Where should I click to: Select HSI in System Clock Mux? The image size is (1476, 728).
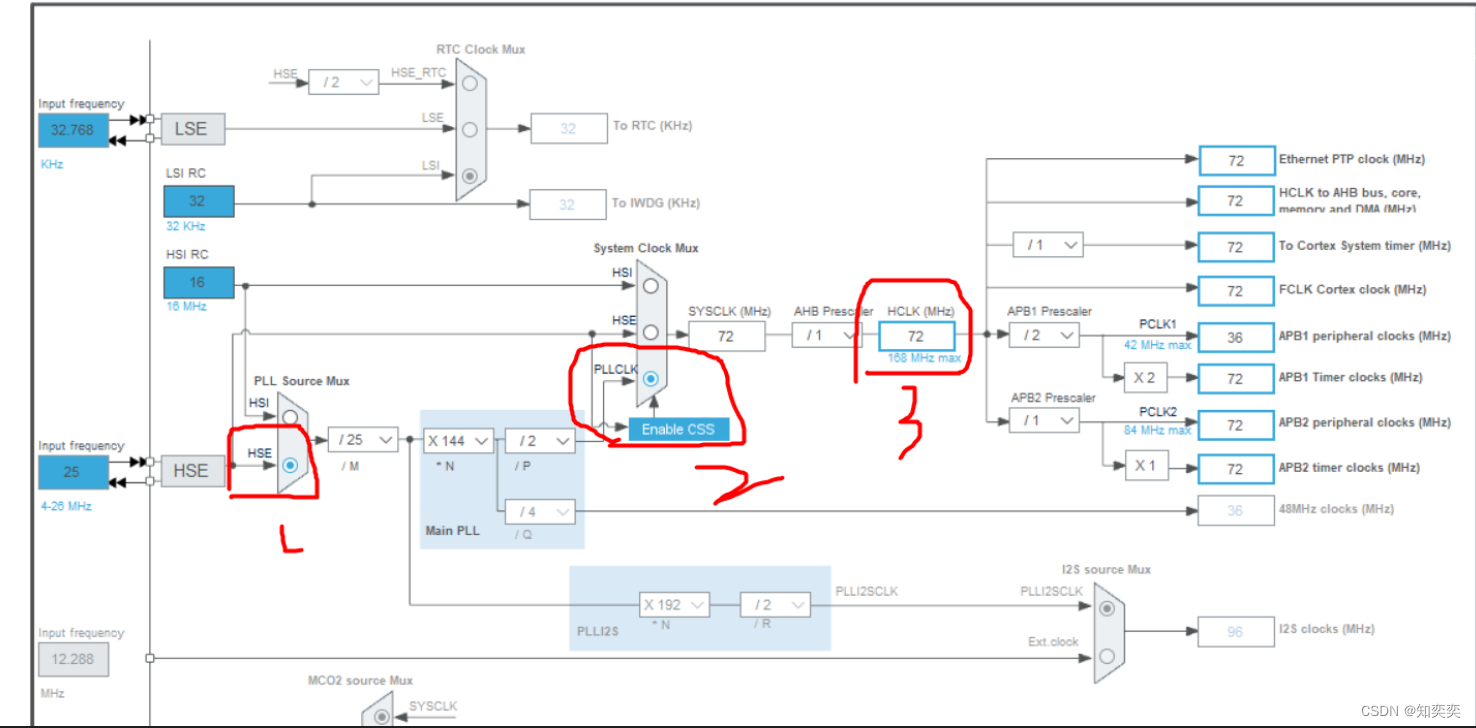coord(651,285)
